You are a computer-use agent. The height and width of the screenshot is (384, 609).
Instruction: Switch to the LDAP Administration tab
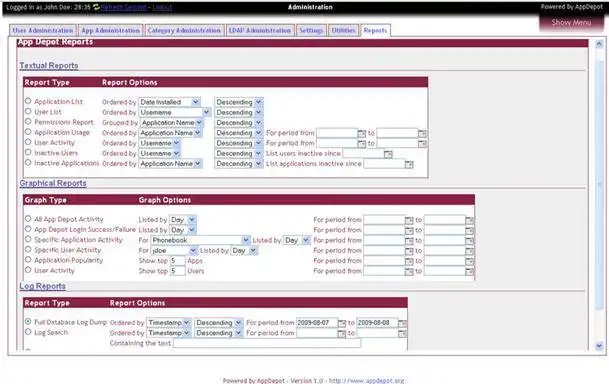pyautogui.click(x=259, y=30)
